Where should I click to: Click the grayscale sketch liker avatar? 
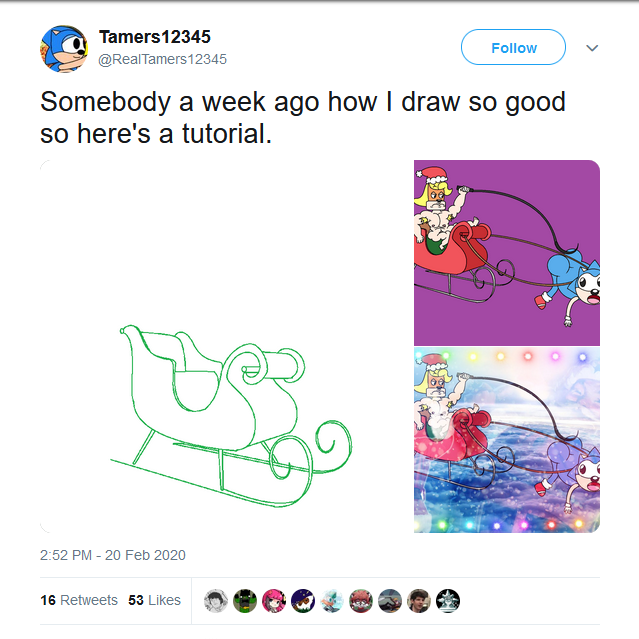point(216,600)
